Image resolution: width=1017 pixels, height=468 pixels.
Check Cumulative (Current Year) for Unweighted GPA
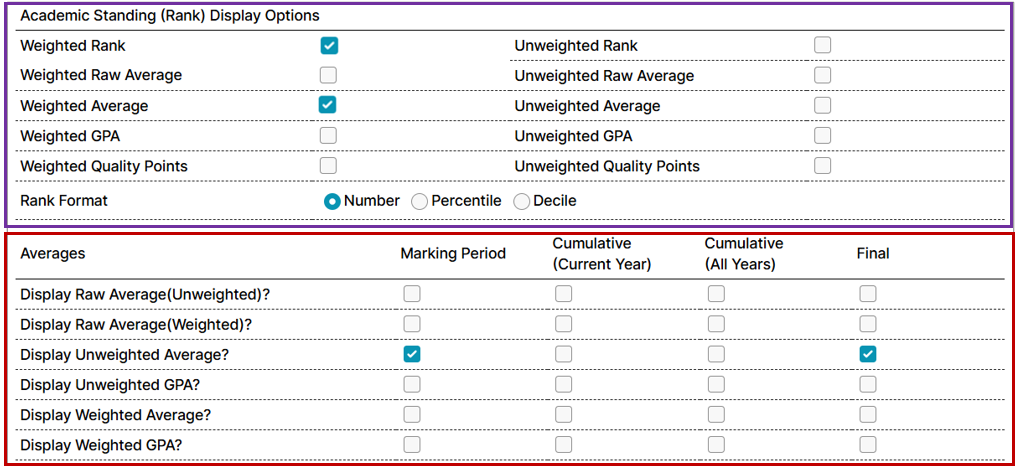coord(564,384)
